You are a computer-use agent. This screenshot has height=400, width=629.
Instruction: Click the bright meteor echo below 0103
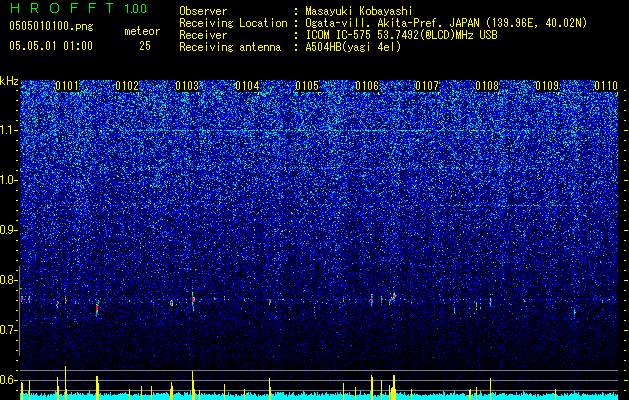coord(193,299)
